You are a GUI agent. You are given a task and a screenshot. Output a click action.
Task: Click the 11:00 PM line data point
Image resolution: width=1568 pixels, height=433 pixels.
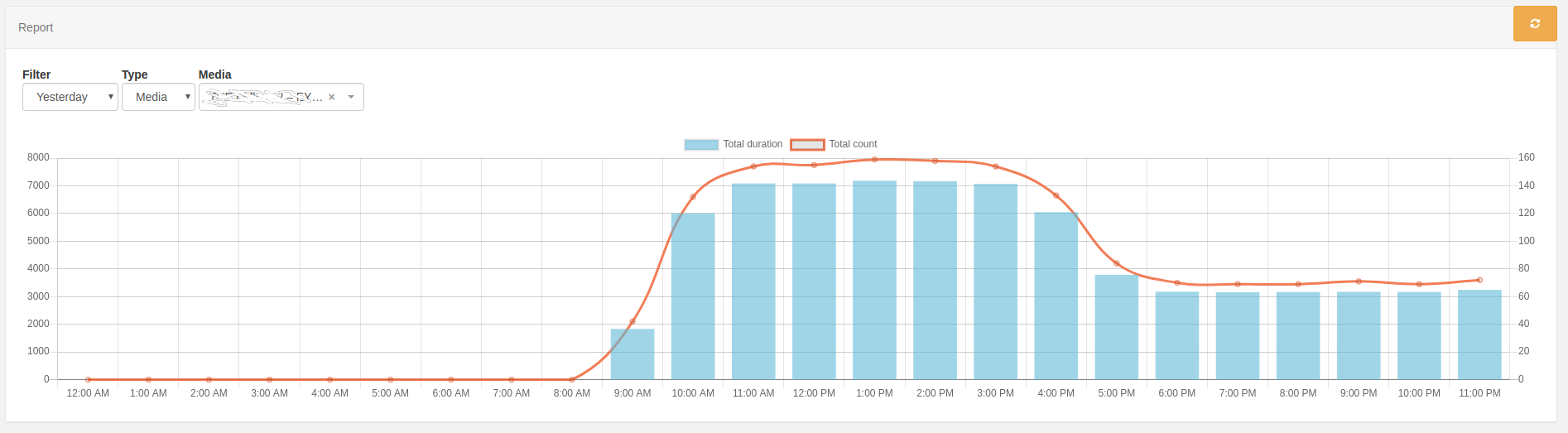[1479, 280]
